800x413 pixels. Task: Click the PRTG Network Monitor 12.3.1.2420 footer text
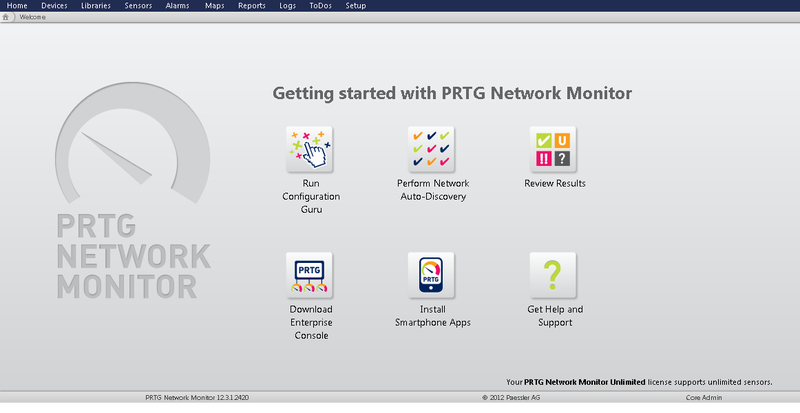(197, 397)
